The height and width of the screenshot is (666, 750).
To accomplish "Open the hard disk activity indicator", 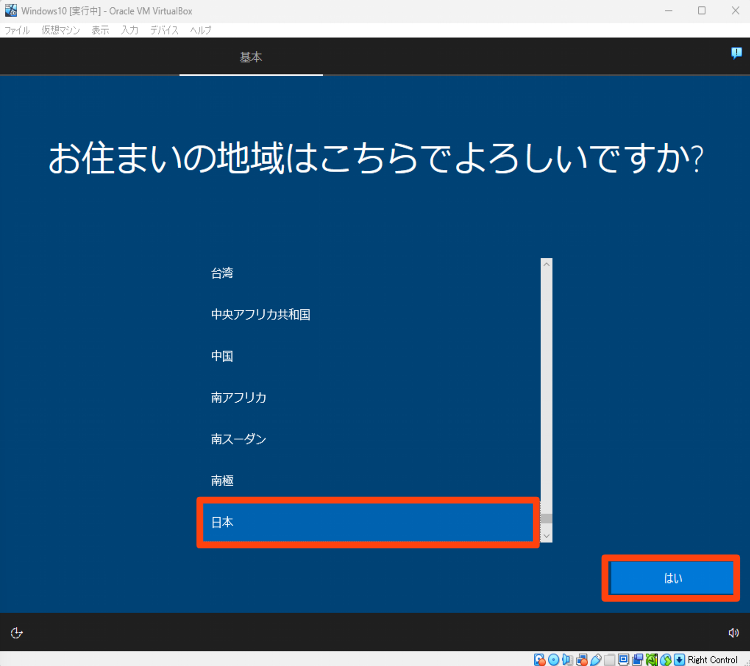I will 540,659.
